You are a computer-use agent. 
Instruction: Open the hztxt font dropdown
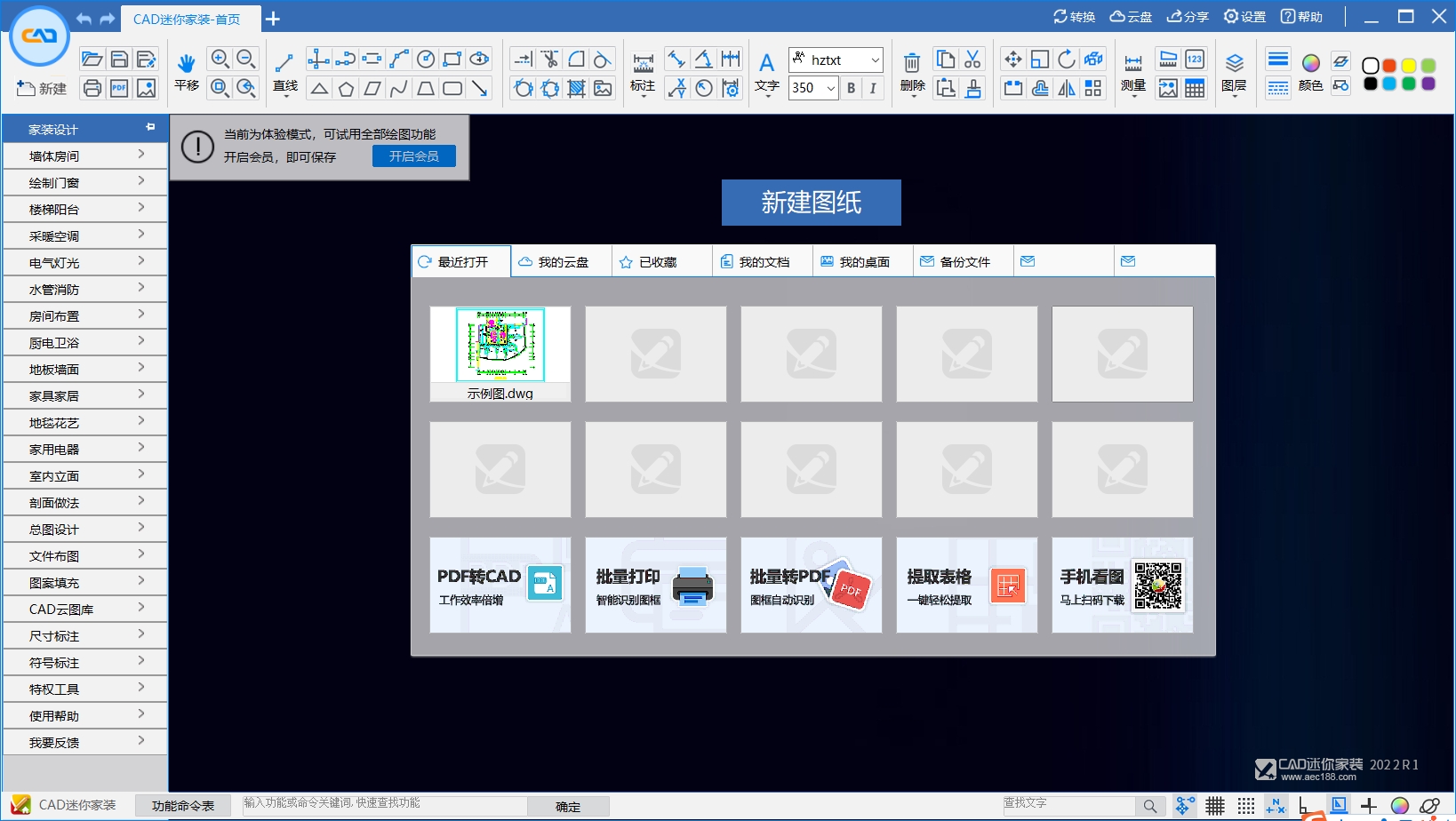click(x=875, y=60)
